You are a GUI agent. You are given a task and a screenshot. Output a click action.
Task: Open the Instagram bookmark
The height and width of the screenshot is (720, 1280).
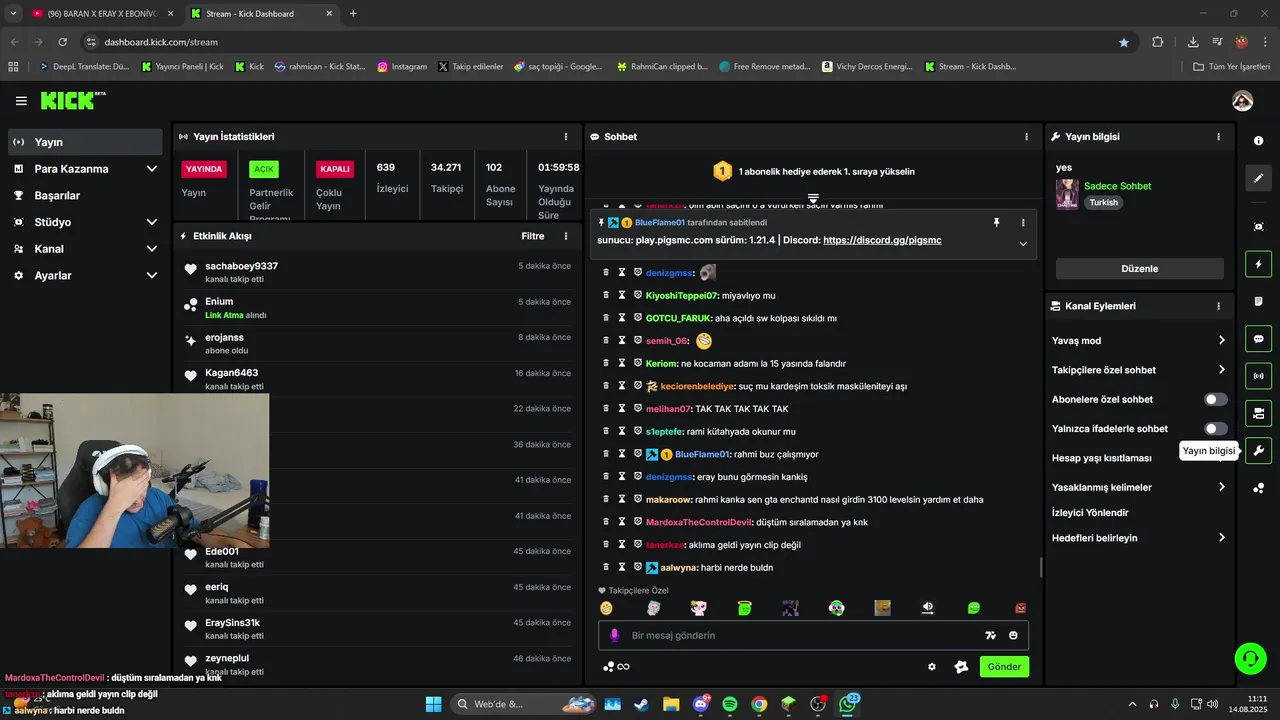tap(402, 67)
